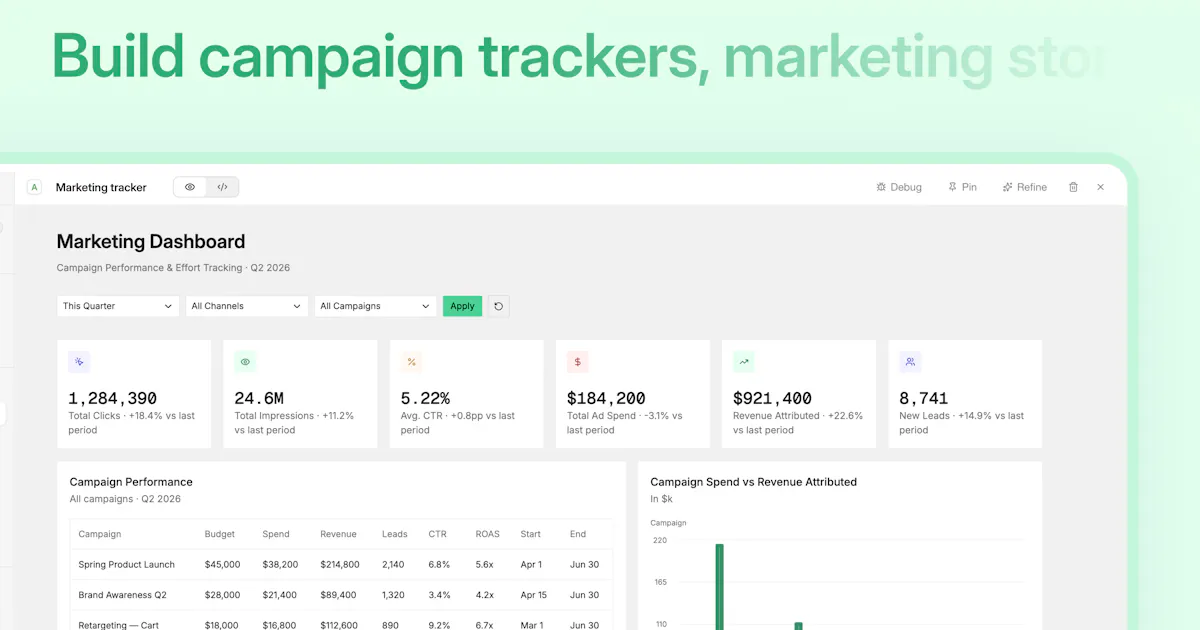Click the Avg. CTR percent icon
The width and height of the screenshot is (1200, 630).
pos(411,362)
